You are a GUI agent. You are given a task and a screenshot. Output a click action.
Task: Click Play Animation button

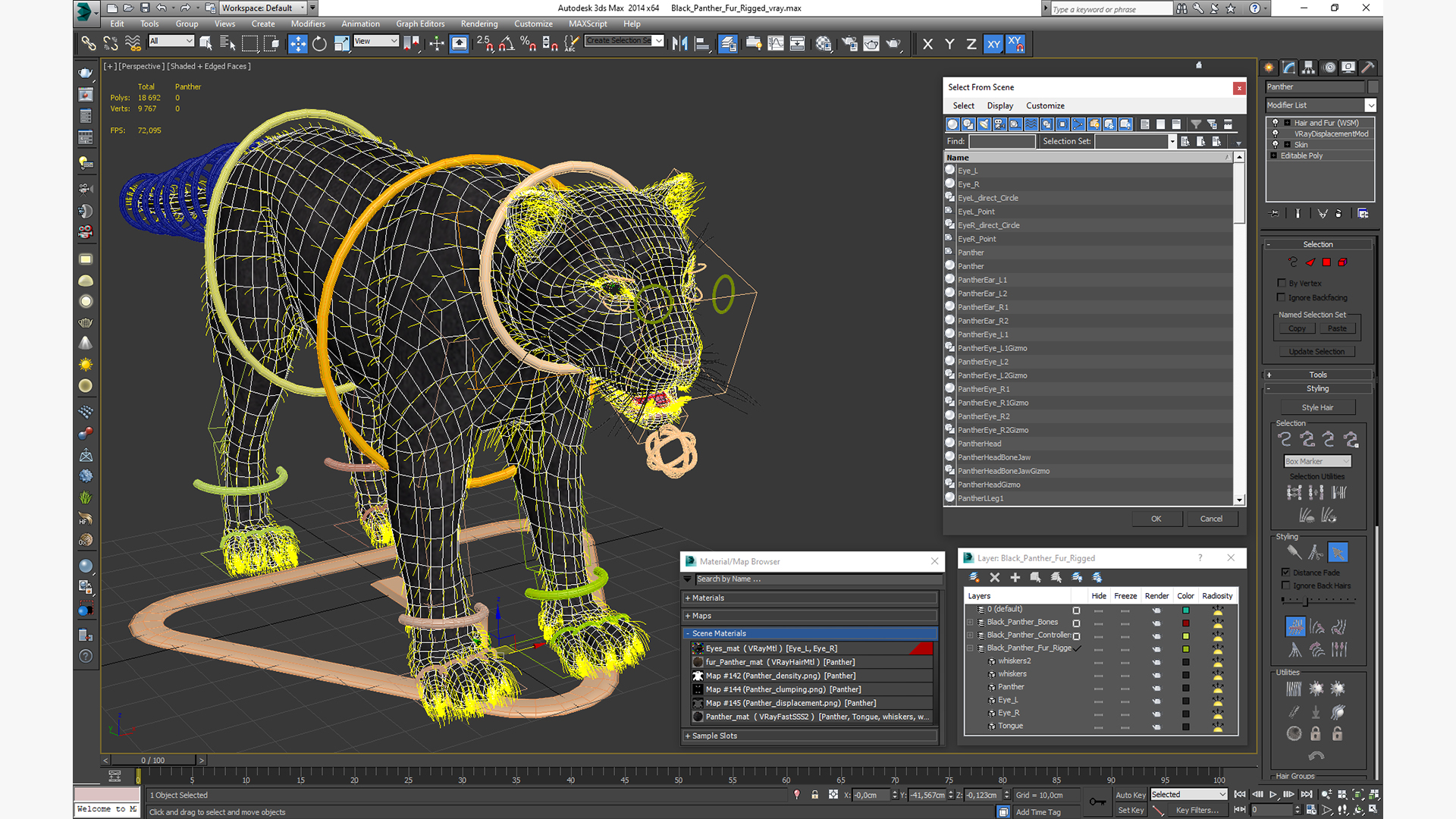(1273, 795)
